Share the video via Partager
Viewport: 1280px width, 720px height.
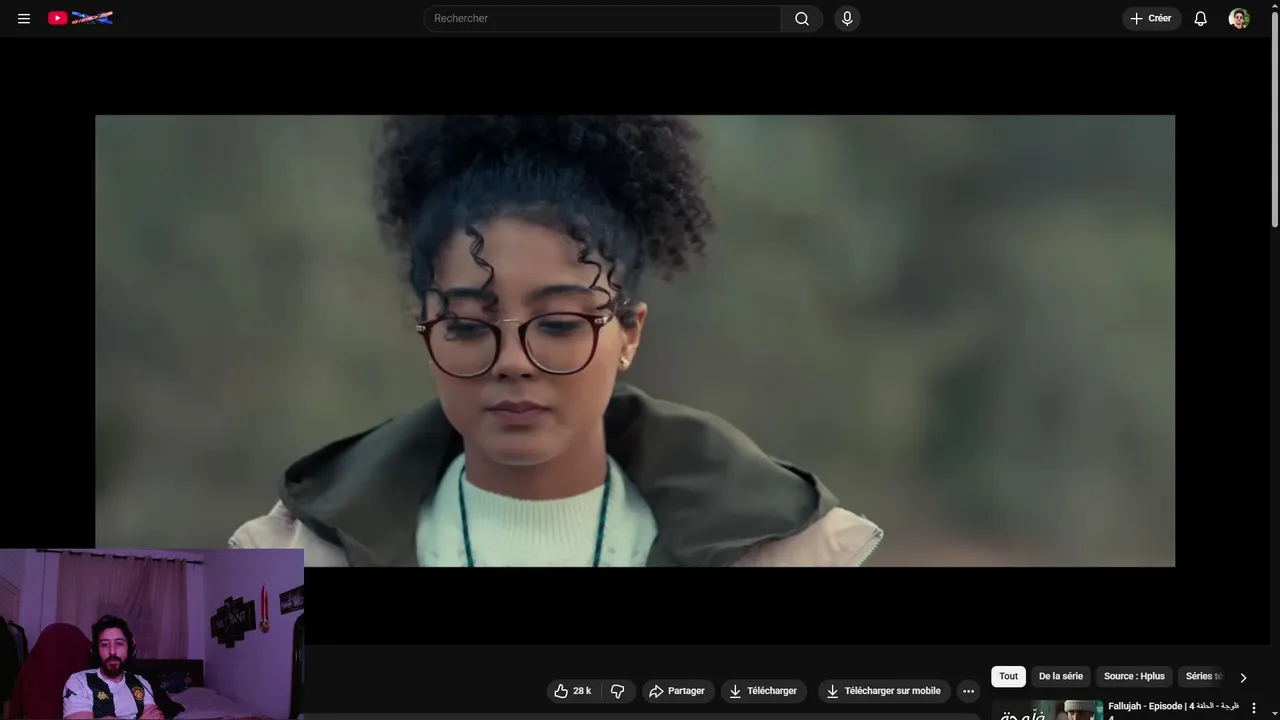[677, 691]
